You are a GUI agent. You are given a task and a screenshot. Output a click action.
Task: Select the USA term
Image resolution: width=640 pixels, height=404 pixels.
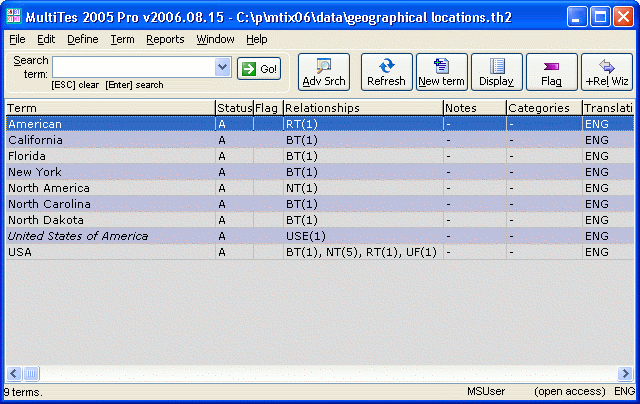point(20,252)
